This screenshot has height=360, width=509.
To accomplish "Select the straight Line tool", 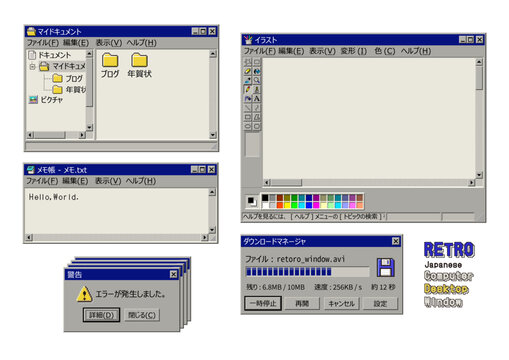I will click(x=248, y=108).
